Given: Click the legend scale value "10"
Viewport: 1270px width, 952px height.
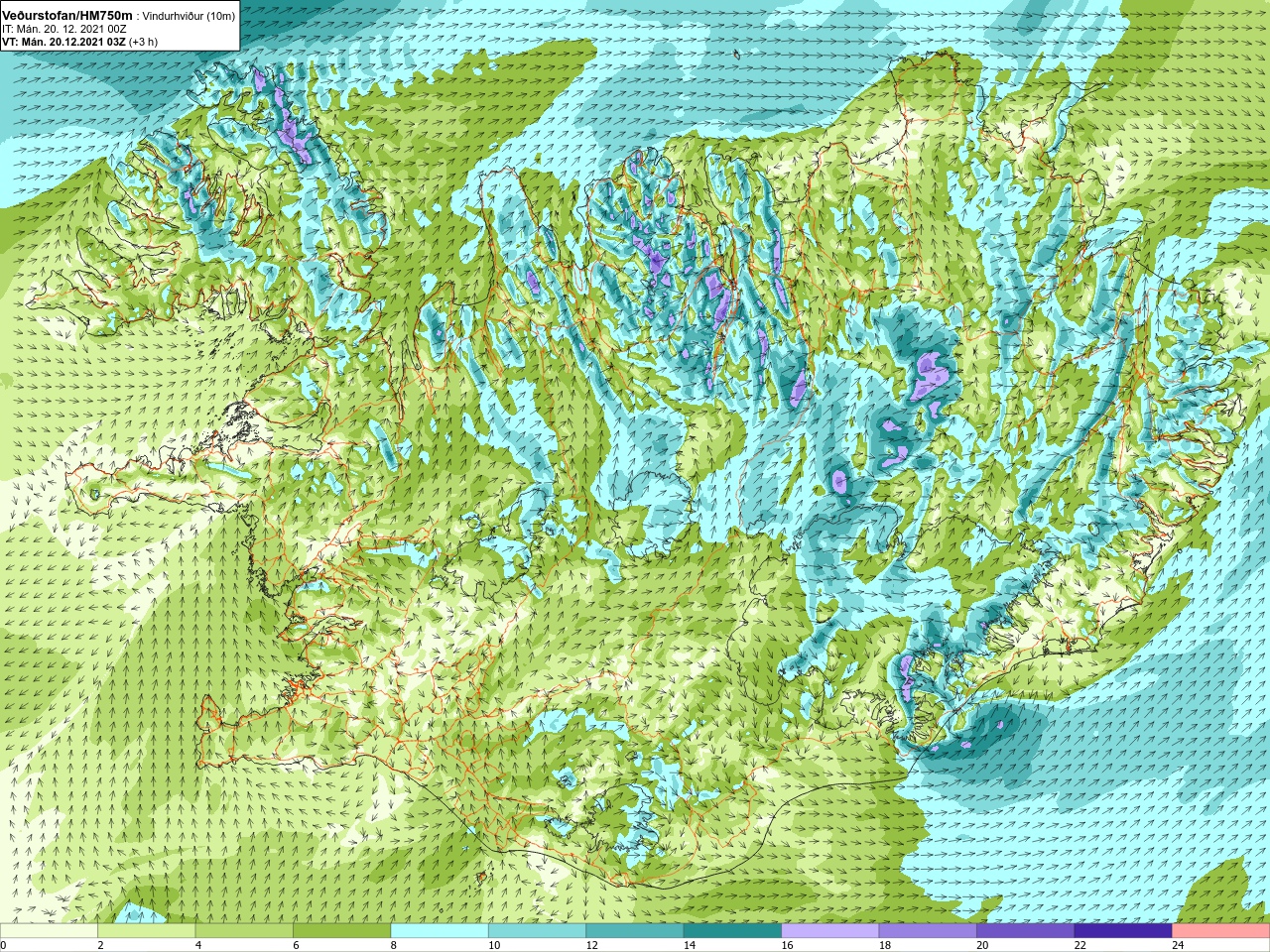Looking at the screenshot, I should tap(494, 945).
